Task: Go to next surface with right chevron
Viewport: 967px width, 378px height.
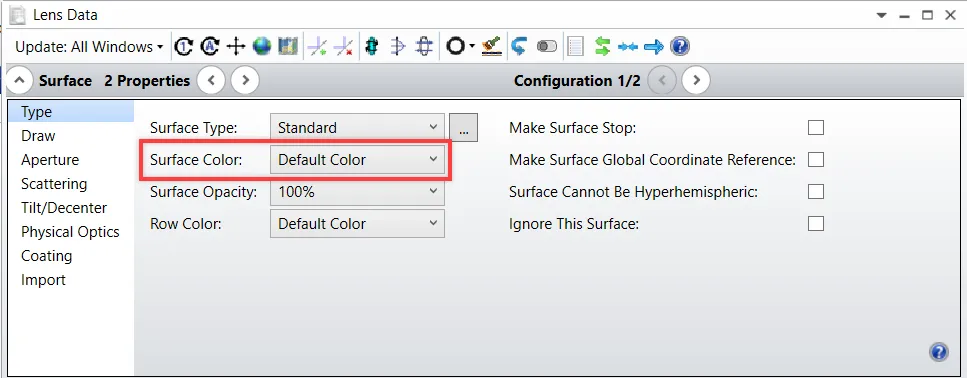Action: pos(245,80)
